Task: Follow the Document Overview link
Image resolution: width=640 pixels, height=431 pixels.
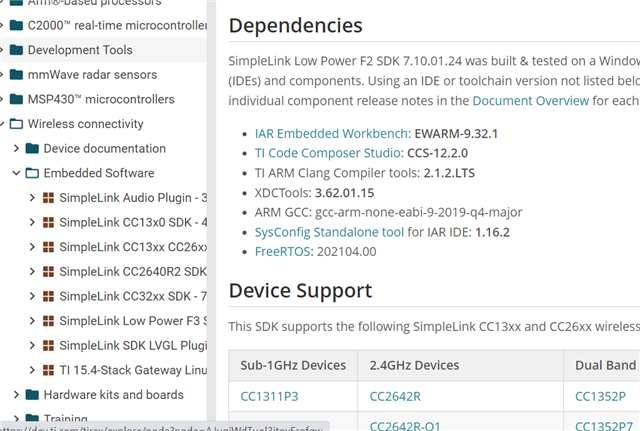Action: tap(531, 101)
